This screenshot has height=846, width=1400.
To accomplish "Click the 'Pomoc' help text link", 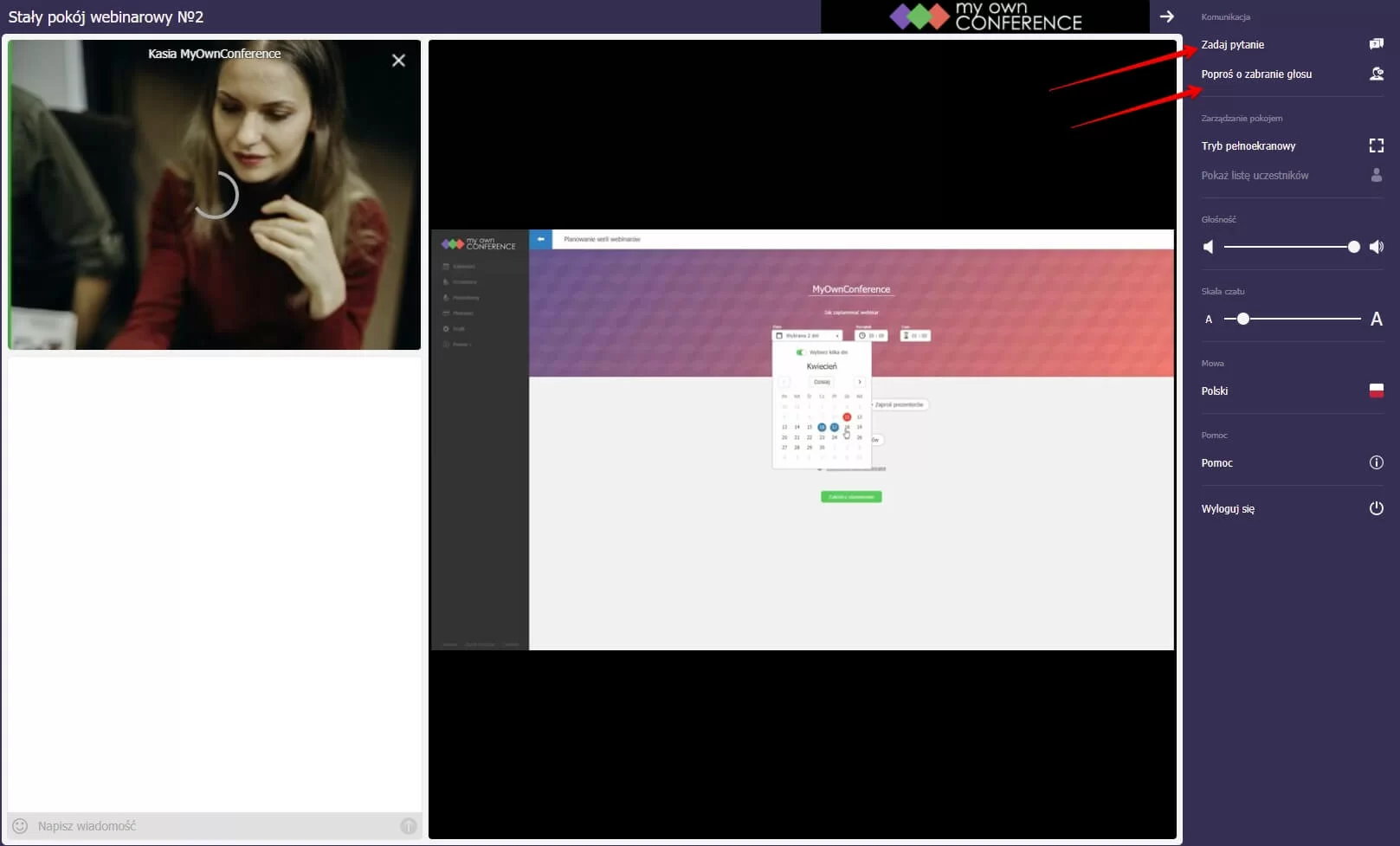I will (x=1216, y=463).
